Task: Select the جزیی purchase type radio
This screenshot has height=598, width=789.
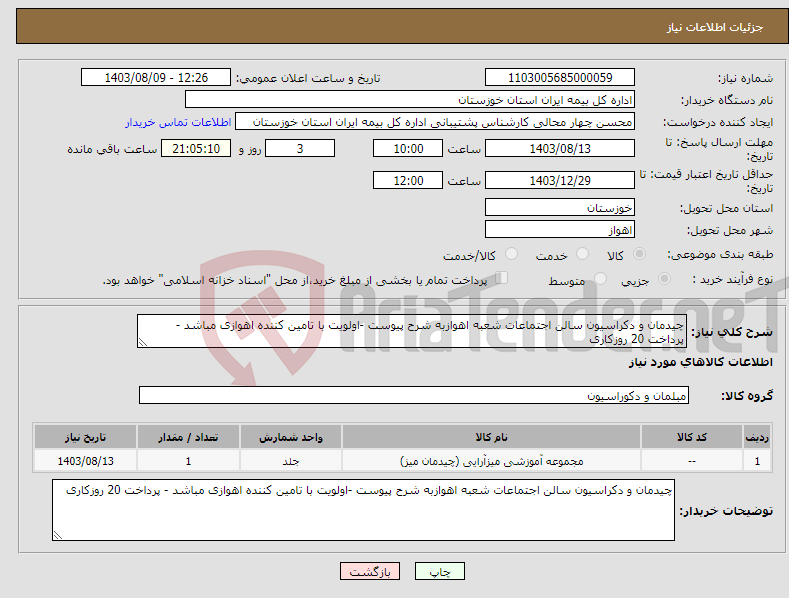Action: (x=664, y=278)
